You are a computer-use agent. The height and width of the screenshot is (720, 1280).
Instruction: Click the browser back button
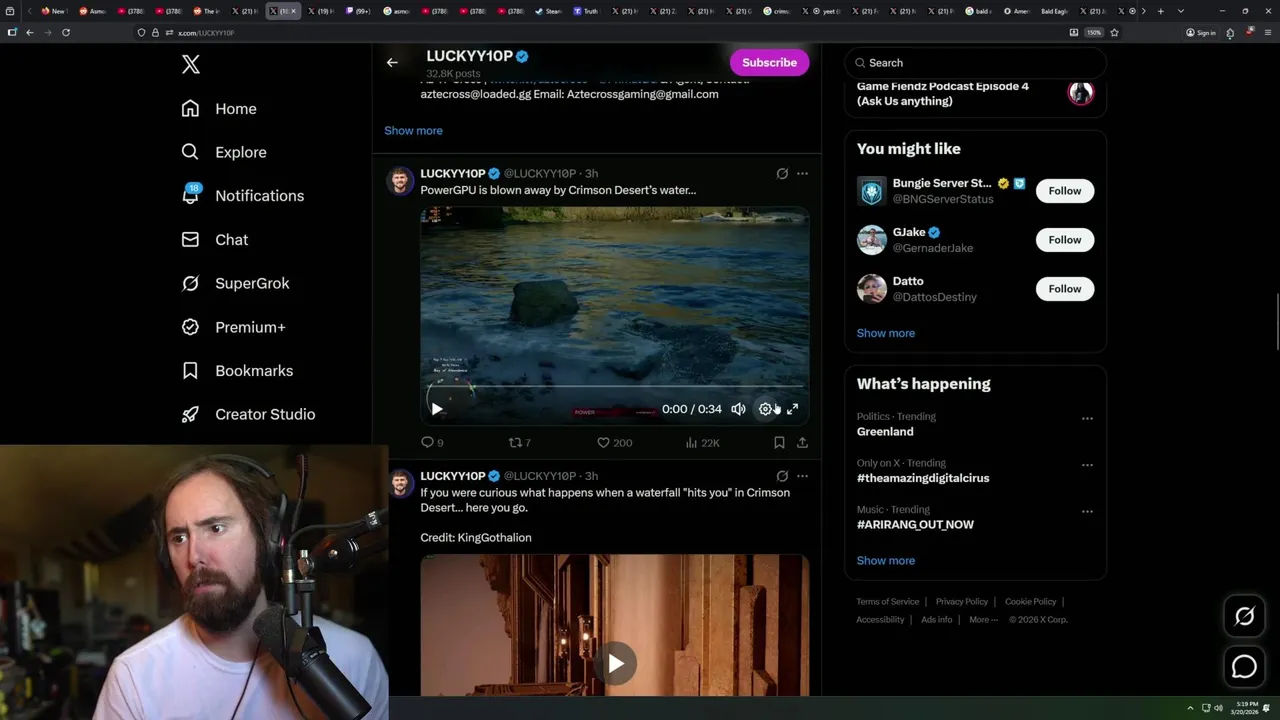30,32
